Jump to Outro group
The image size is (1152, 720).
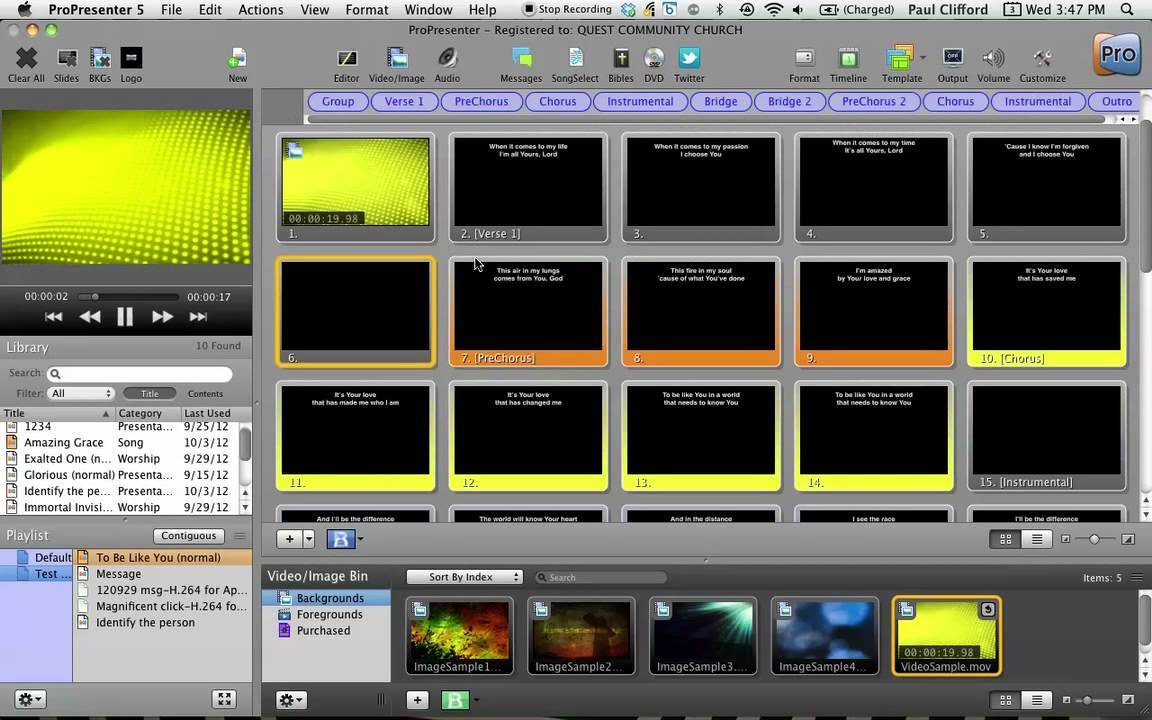click(x=1116, y=101)
